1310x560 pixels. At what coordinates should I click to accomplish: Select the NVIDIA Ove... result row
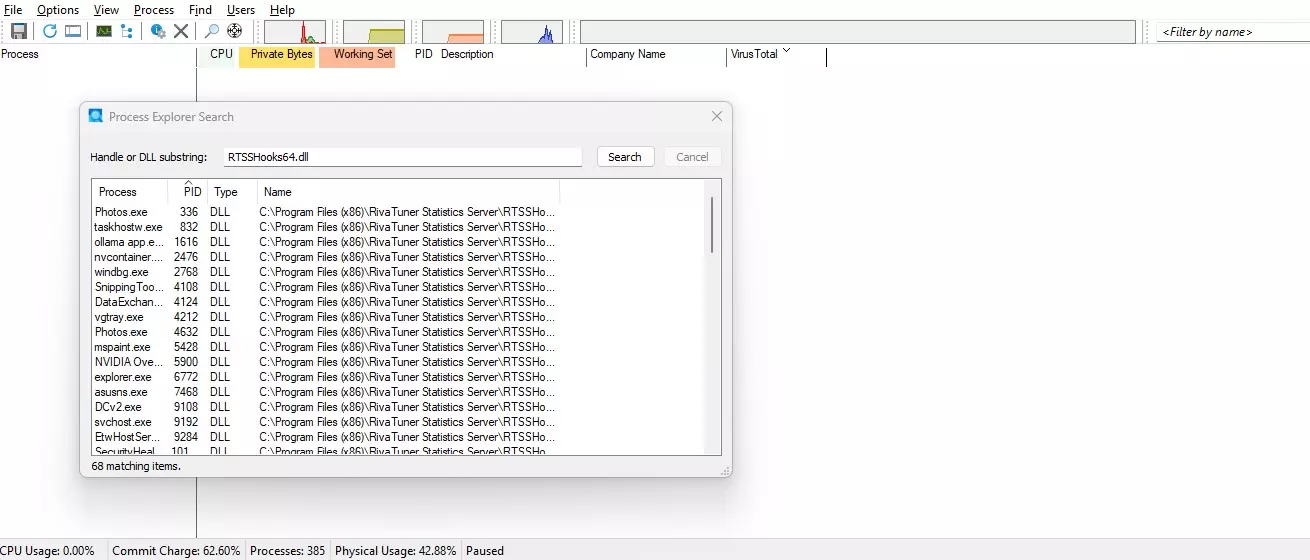[x=325, y=362]
